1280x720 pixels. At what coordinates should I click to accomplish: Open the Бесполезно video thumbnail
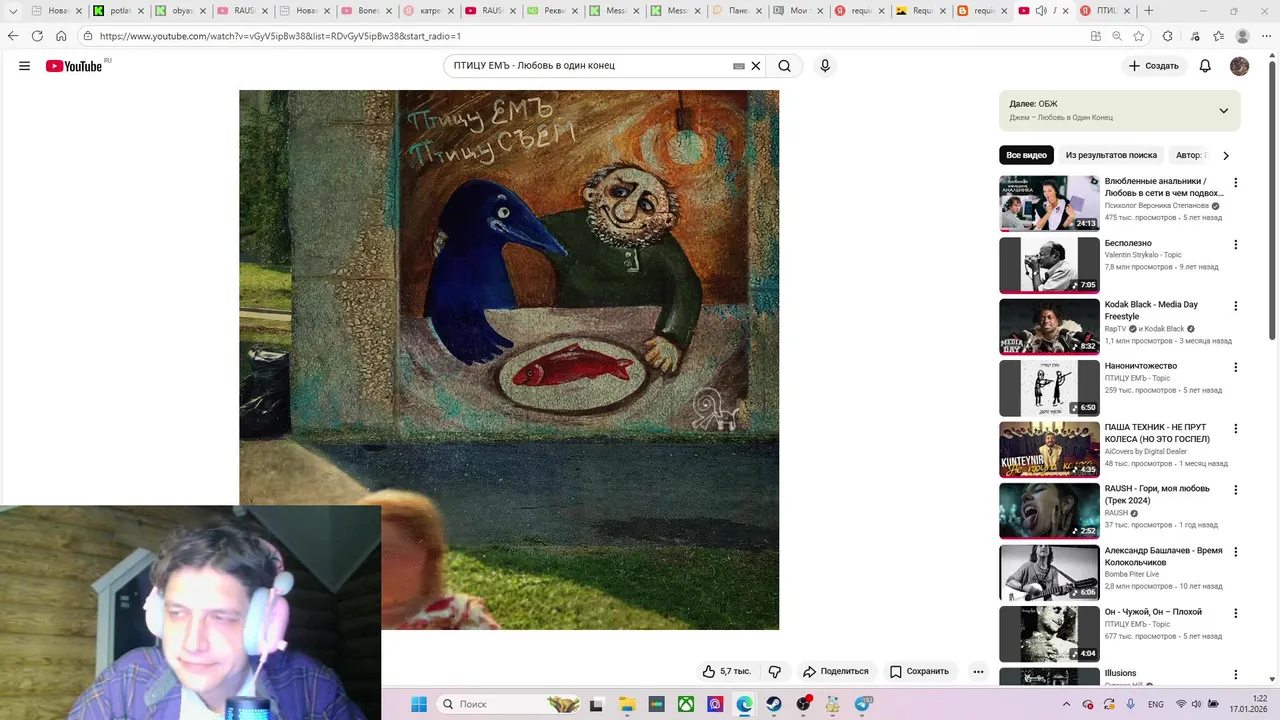point(1049,265)
